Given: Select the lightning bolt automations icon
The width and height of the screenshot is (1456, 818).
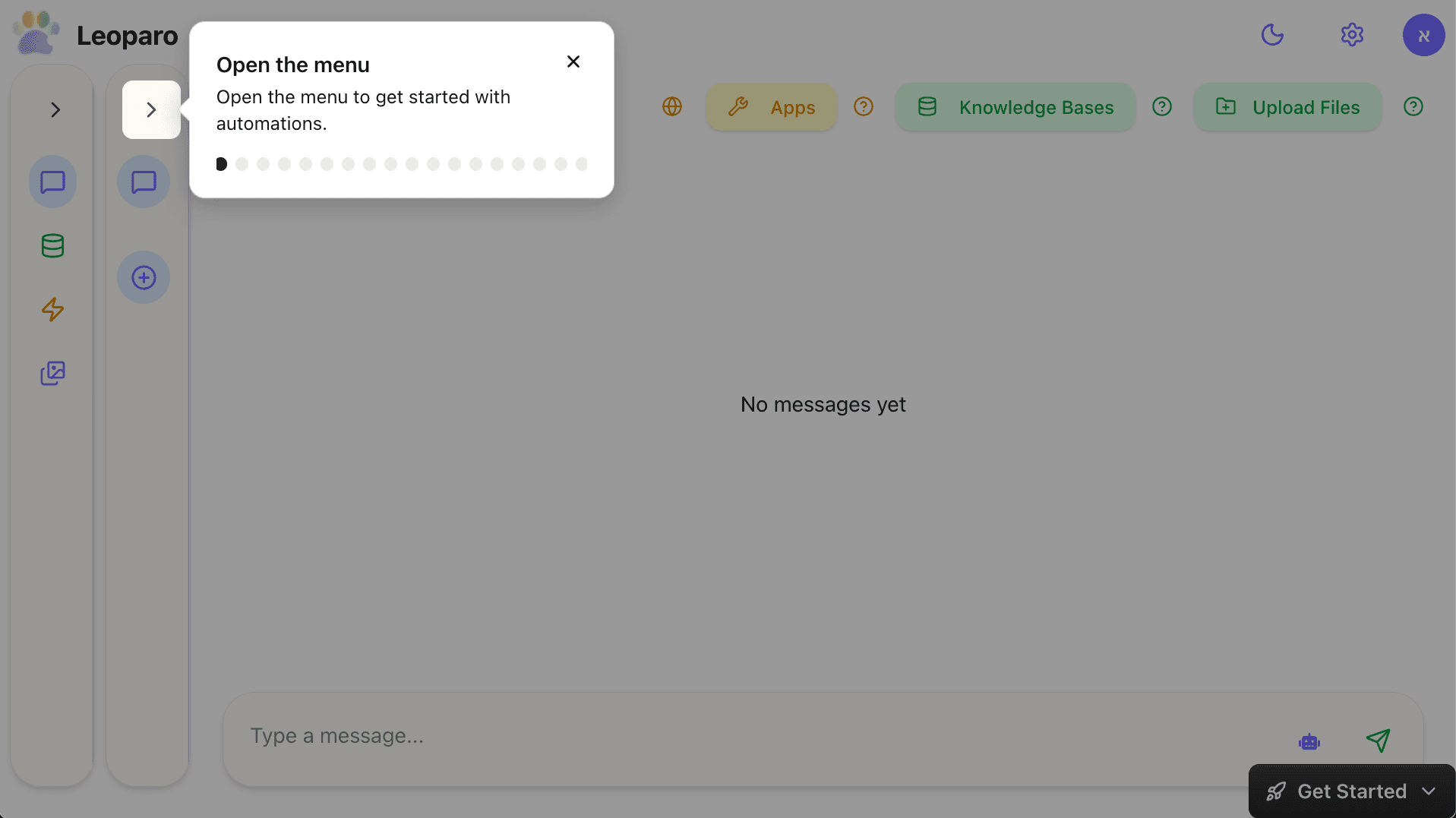Looking at the screenshot, I should pyautogui.click(x=52, y=309).
